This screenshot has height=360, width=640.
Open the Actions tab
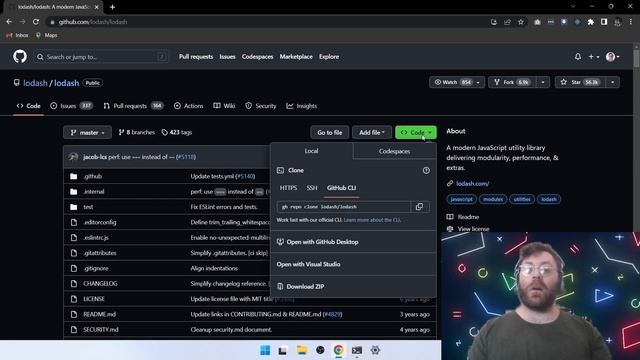tap(188, 106)
